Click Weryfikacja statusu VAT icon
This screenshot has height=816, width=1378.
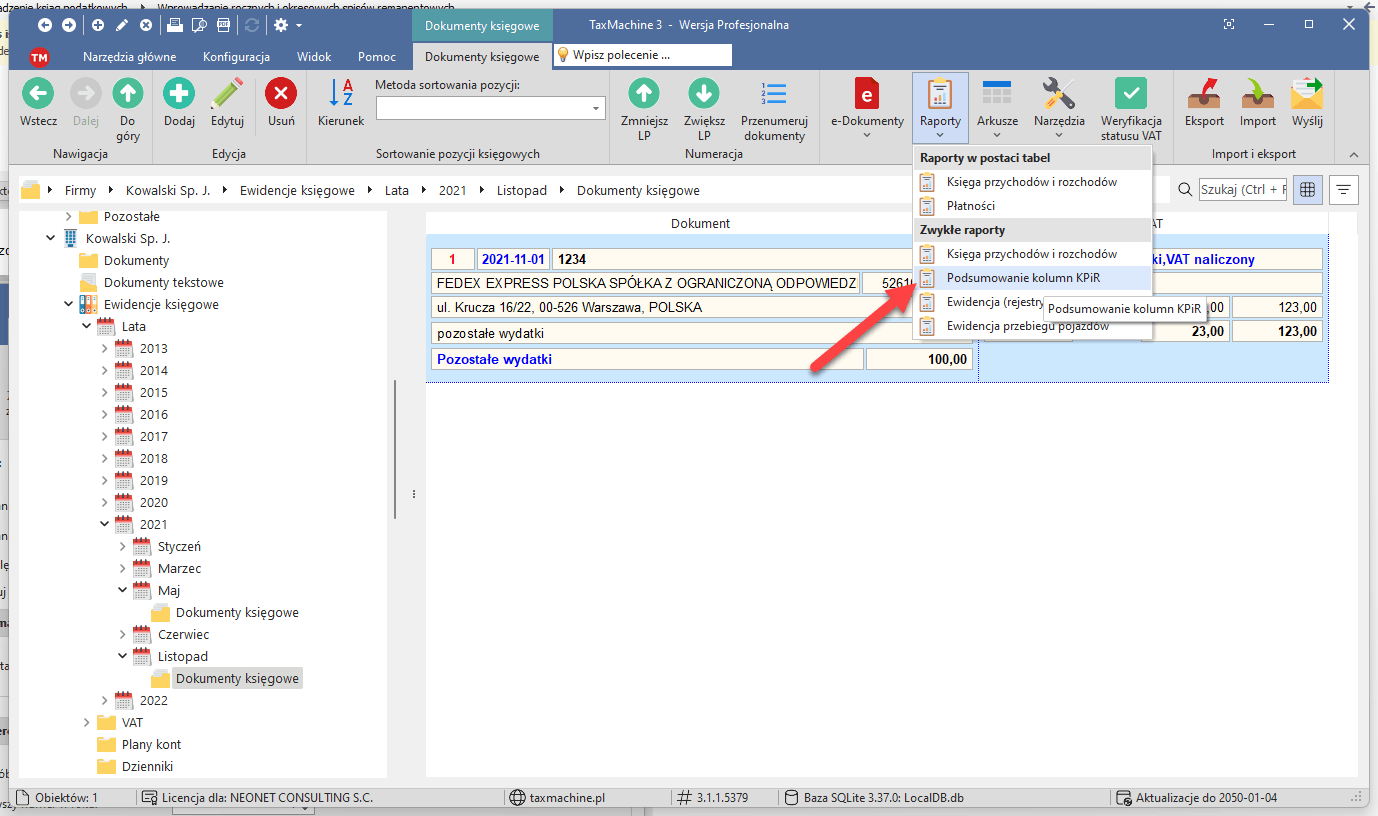1131,95
